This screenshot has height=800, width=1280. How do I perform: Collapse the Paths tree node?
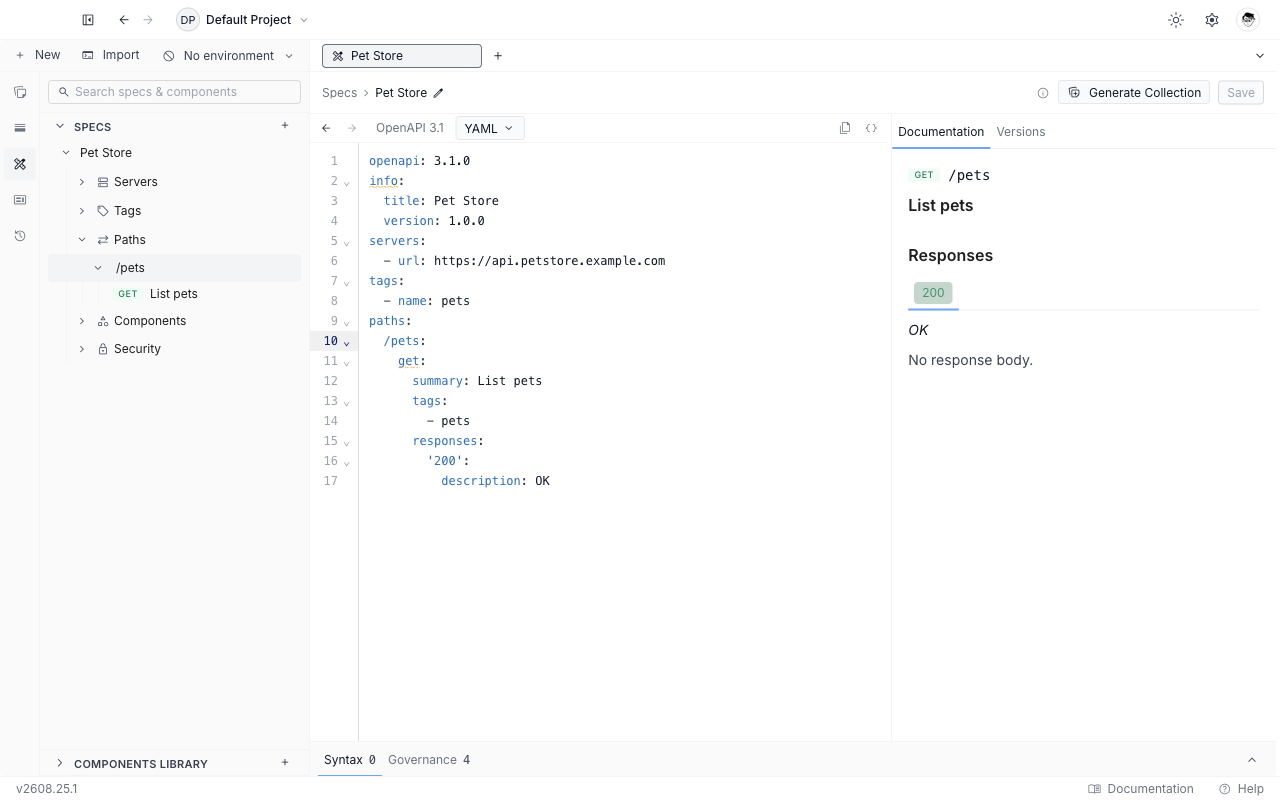82,240
